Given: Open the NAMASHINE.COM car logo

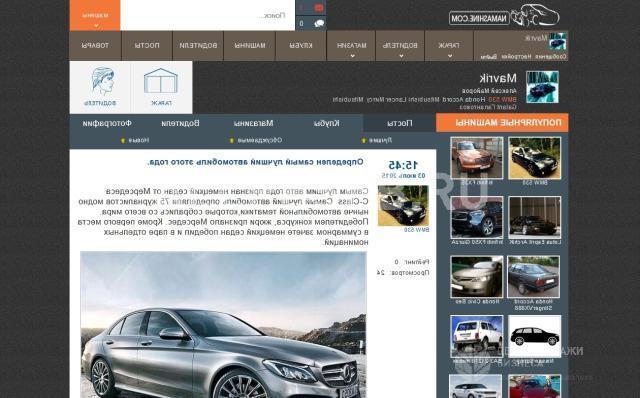Looking at the screenshot, I should click(x=504, y=16).
